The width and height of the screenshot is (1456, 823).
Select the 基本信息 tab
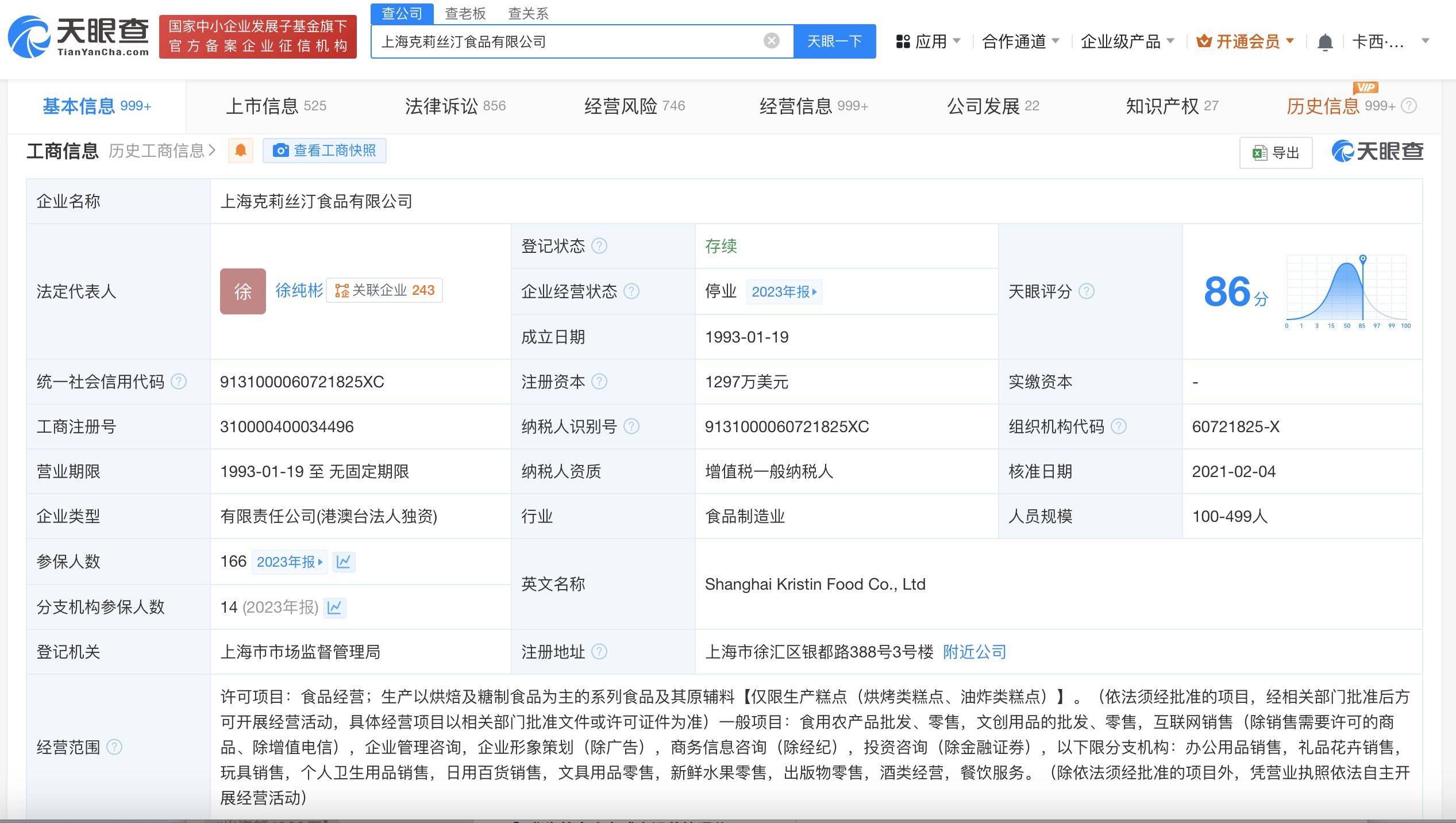(97, 106)
